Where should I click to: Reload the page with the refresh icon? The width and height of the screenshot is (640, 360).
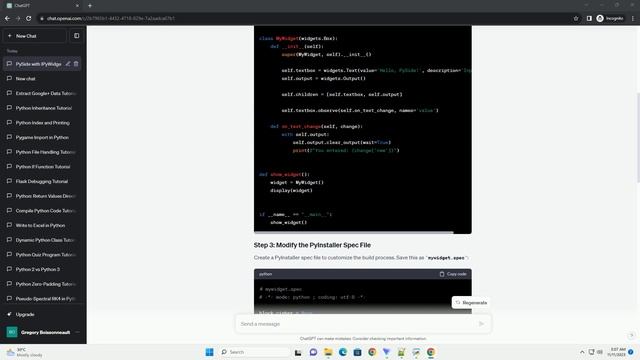[29, 18]
